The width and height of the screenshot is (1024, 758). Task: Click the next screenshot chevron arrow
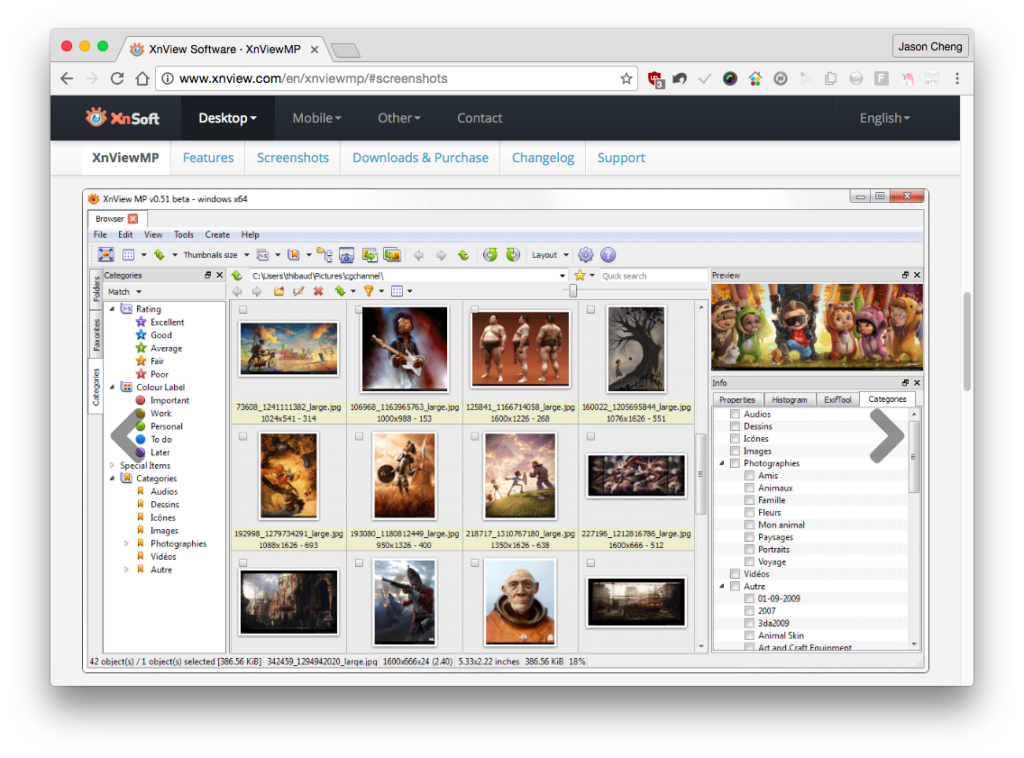coord(887,434)
